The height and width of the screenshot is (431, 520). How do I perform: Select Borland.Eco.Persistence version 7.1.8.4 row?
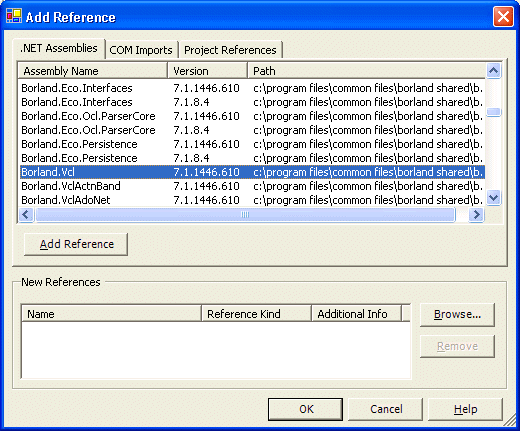tap(252, 158)
